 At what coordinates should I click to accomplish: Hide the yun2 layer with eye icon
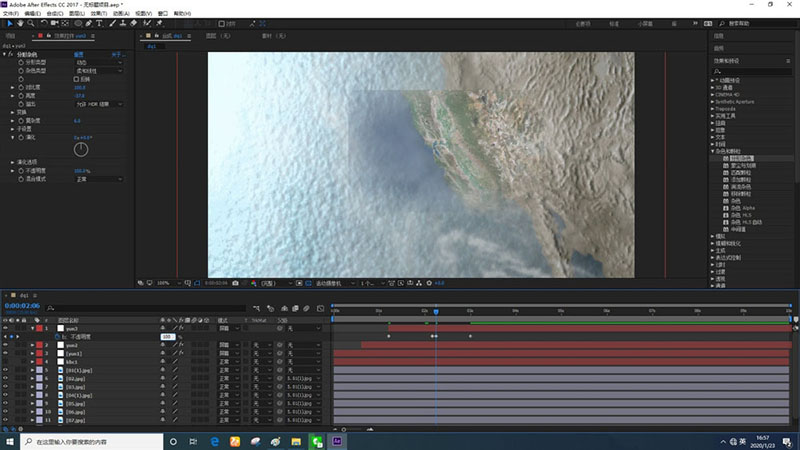click(6, 345)
